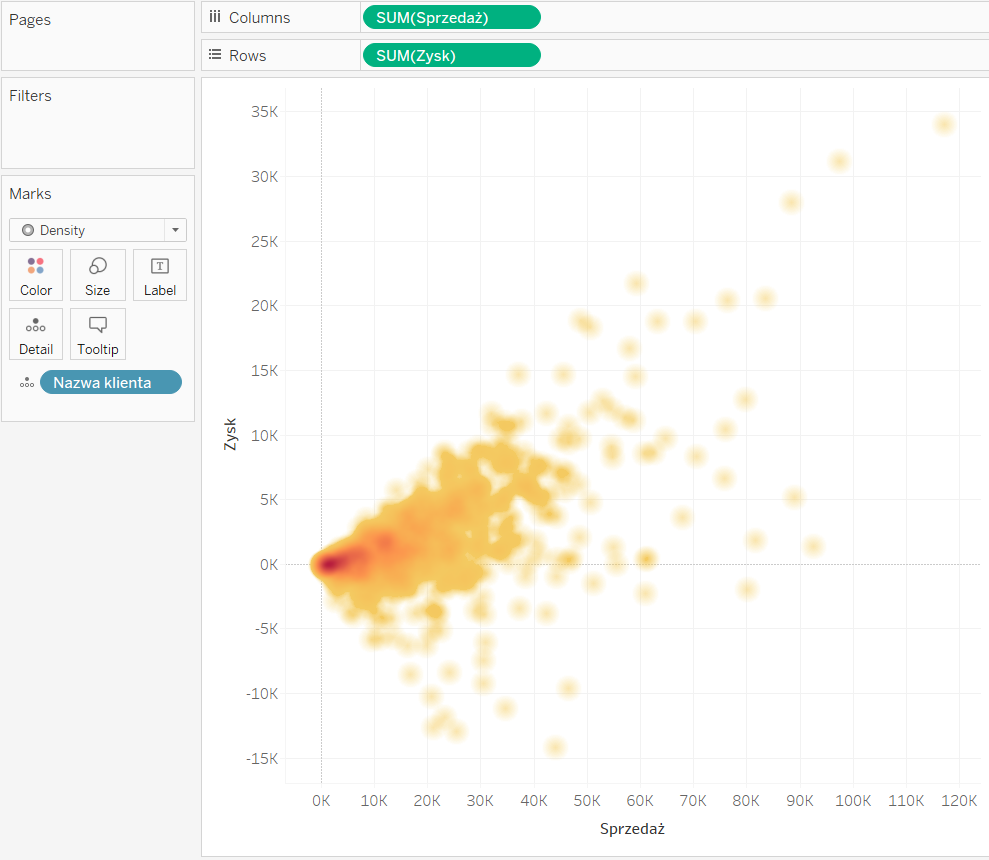Select the top-right density mark near 34K profit
Screen dimensions: 989x860
point(944,124)
